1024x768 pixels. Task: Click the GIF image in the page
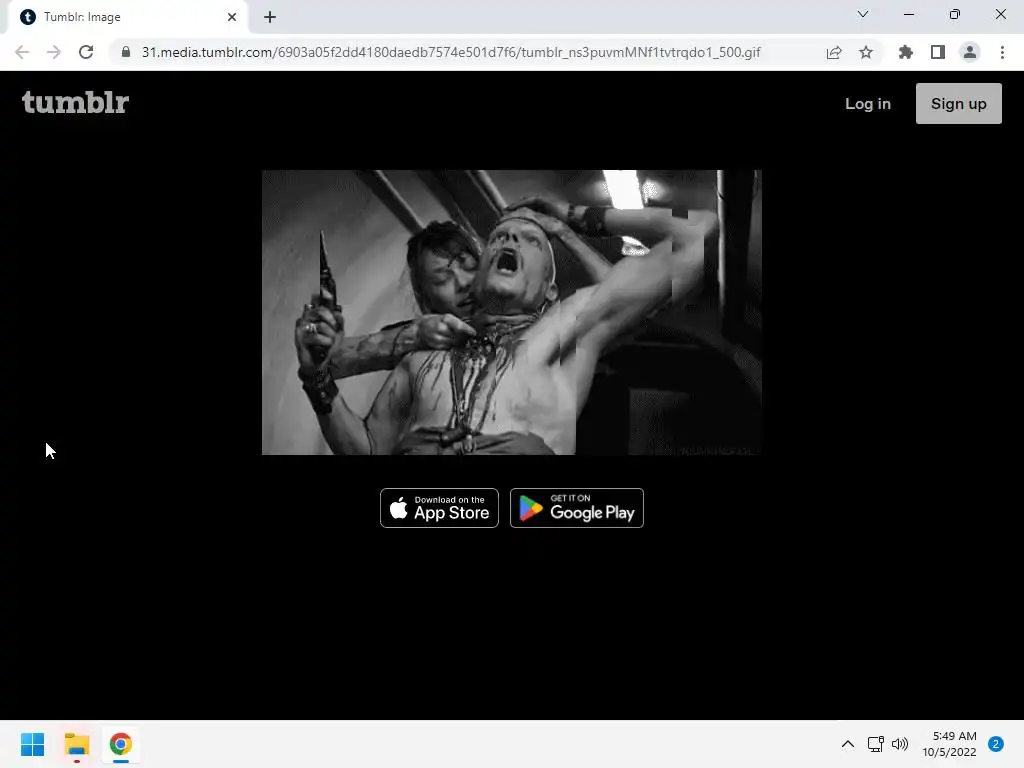pos(511,312)
